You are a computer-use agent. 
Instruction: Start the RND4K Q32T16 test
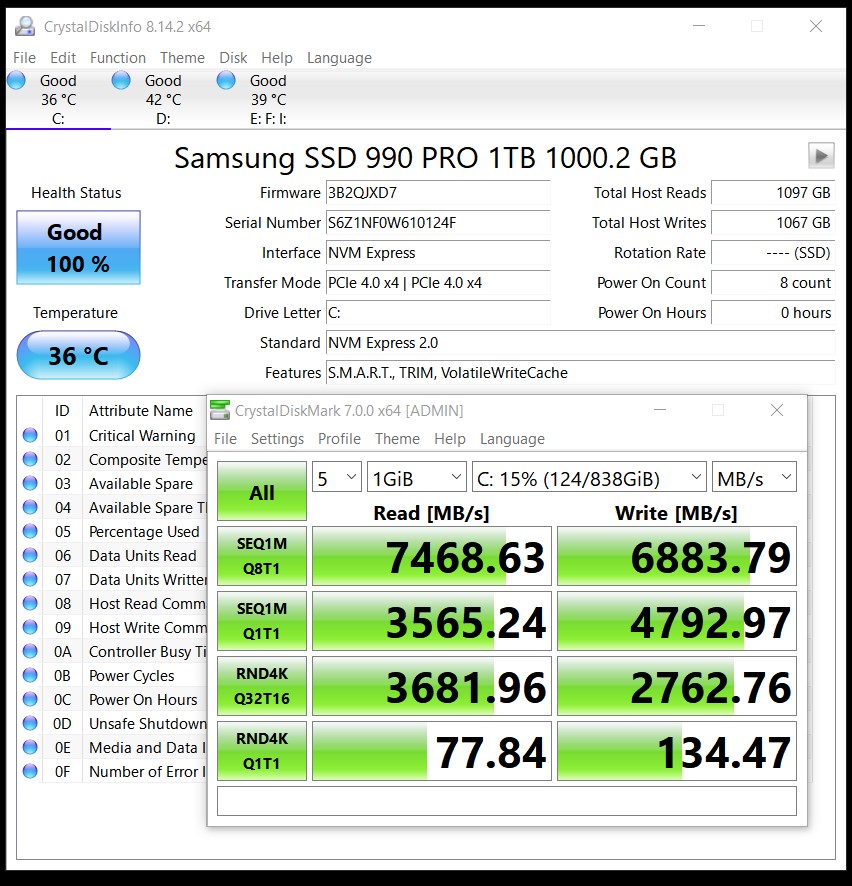tap(262, 686)
